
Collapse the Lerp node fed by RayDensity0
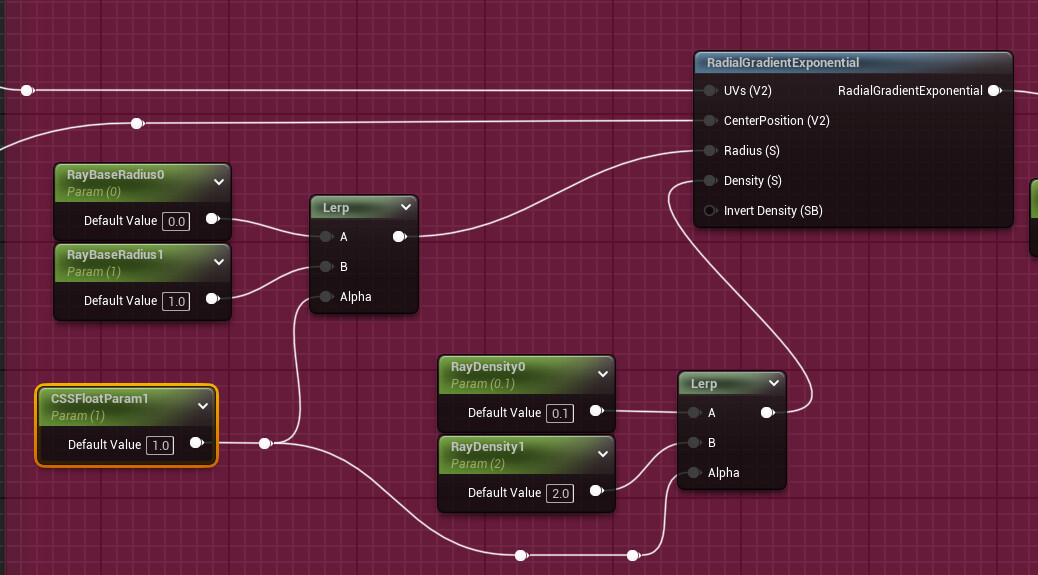coord(774,383)
